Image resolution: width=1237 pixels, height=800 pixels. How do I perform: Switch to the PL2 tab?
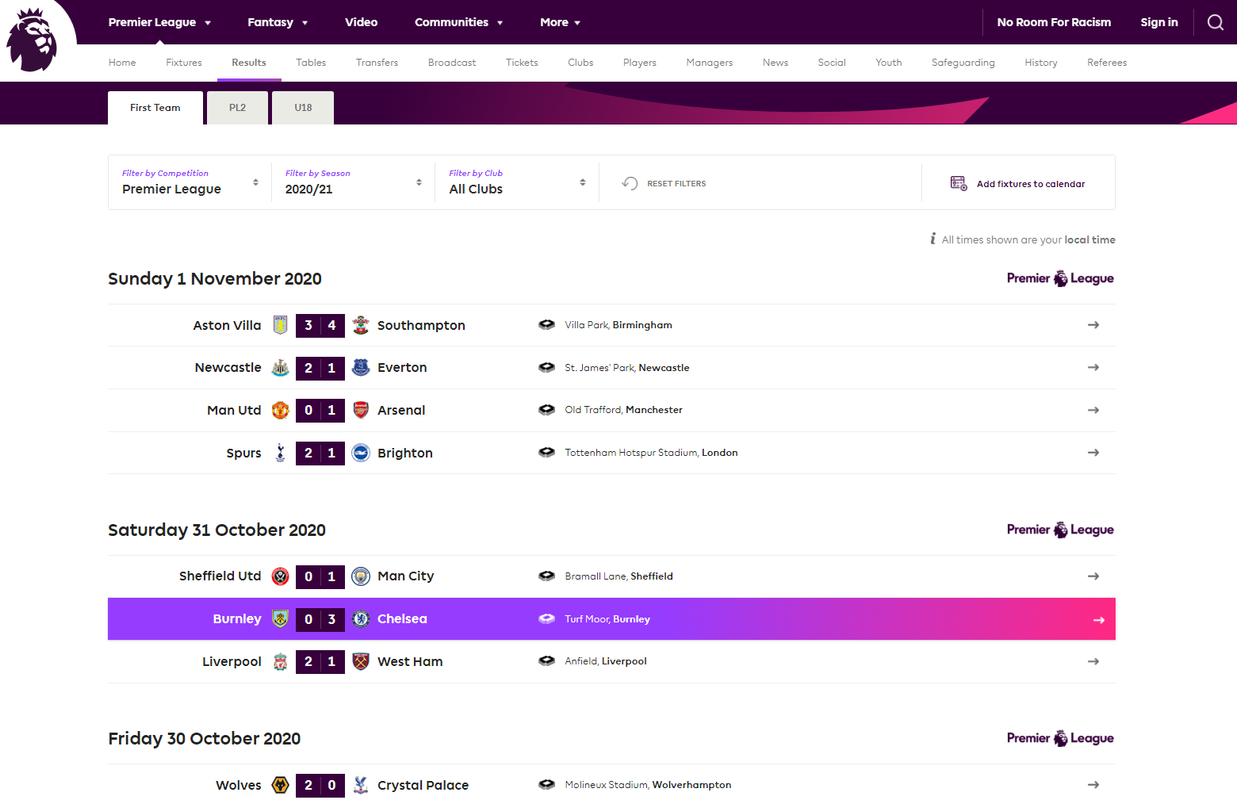[237, 108]
